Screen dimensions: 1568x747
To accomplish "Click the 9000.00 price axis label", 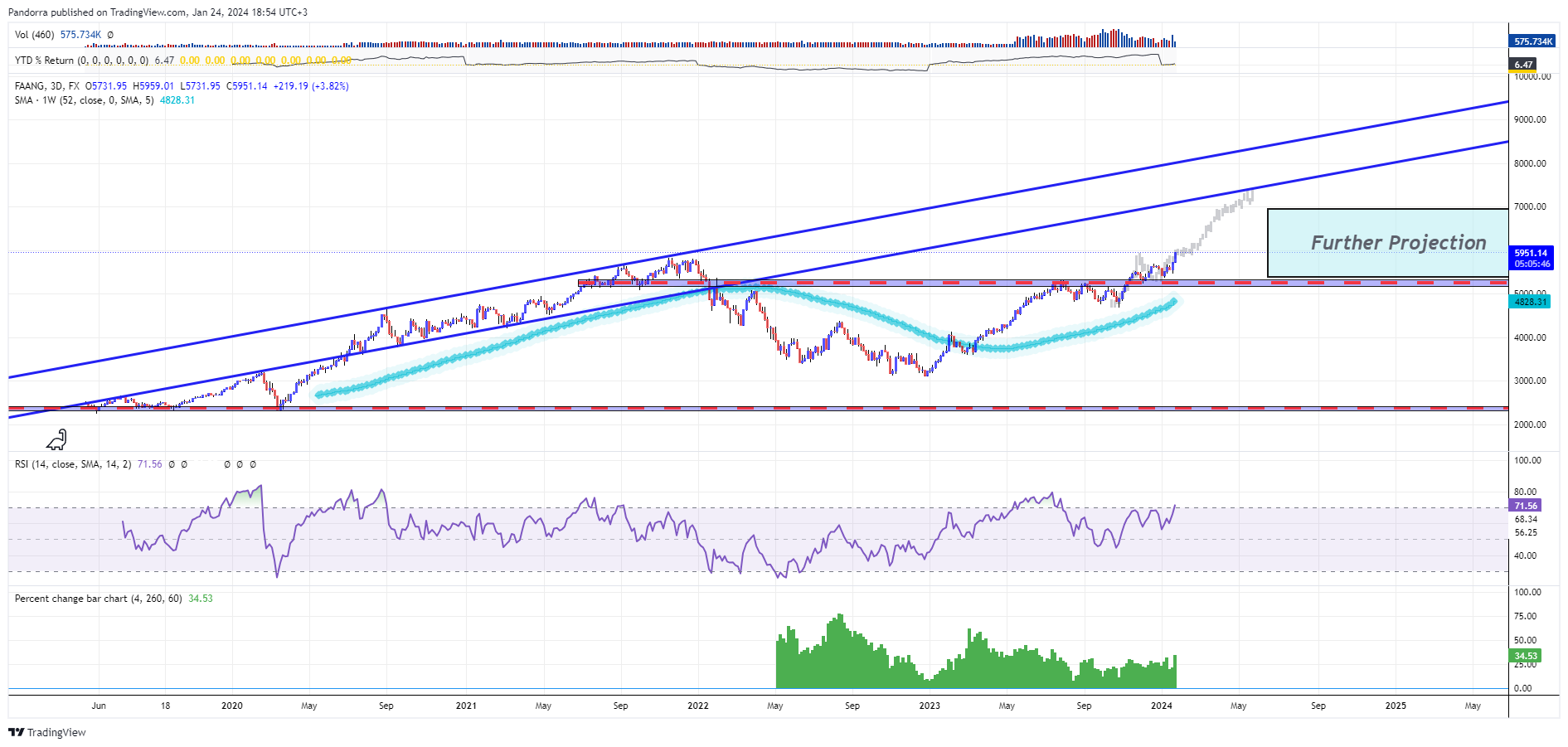I will click(1530, 119).
